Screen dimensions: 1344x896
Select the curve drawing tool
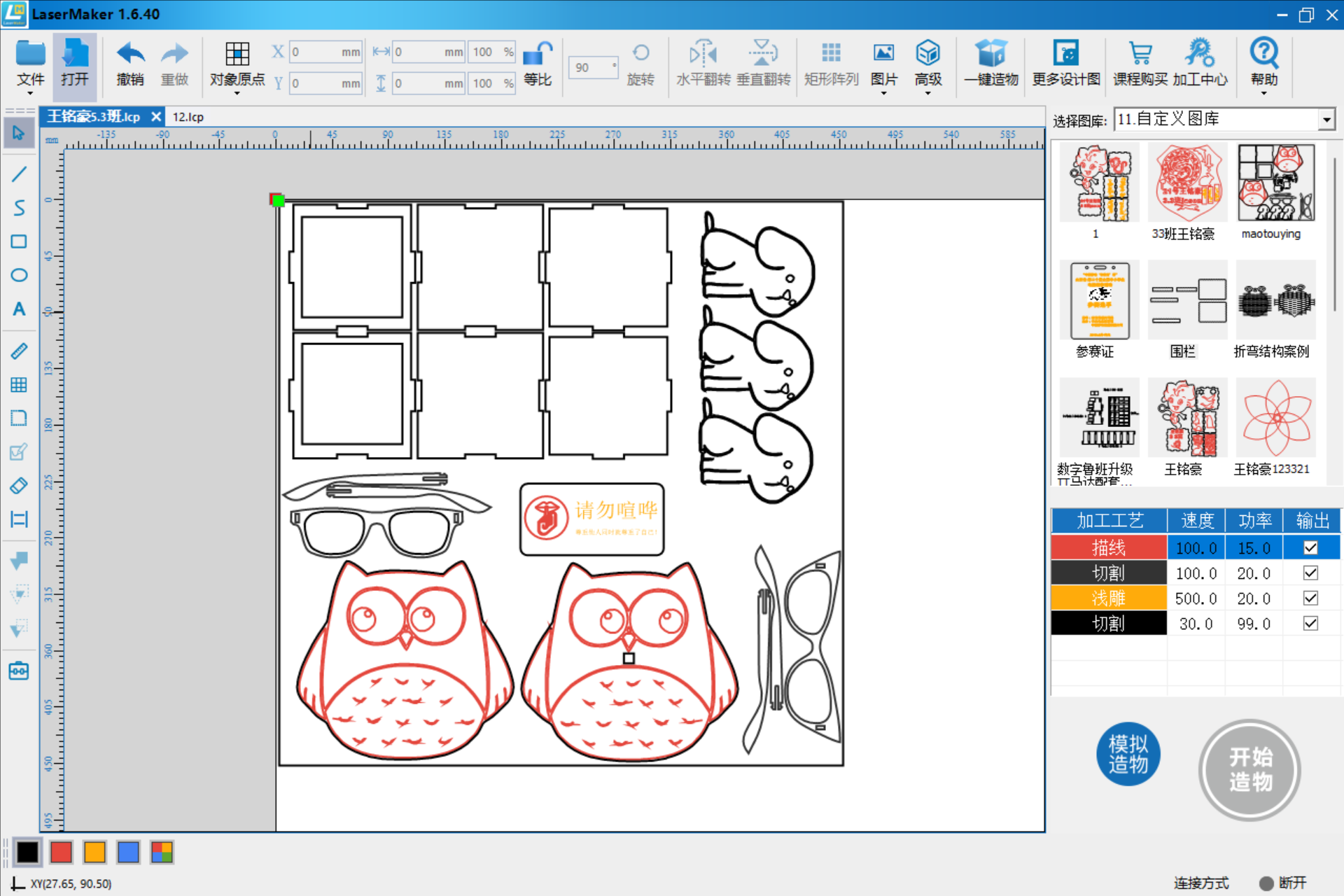[x=19, y=207]
